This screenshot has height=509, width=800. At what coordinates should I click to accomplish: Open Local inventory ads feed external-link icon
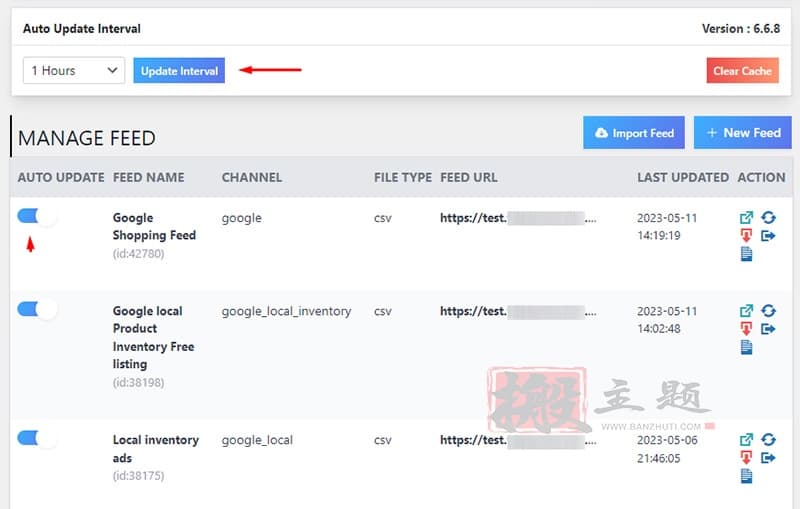click(746, 440)
